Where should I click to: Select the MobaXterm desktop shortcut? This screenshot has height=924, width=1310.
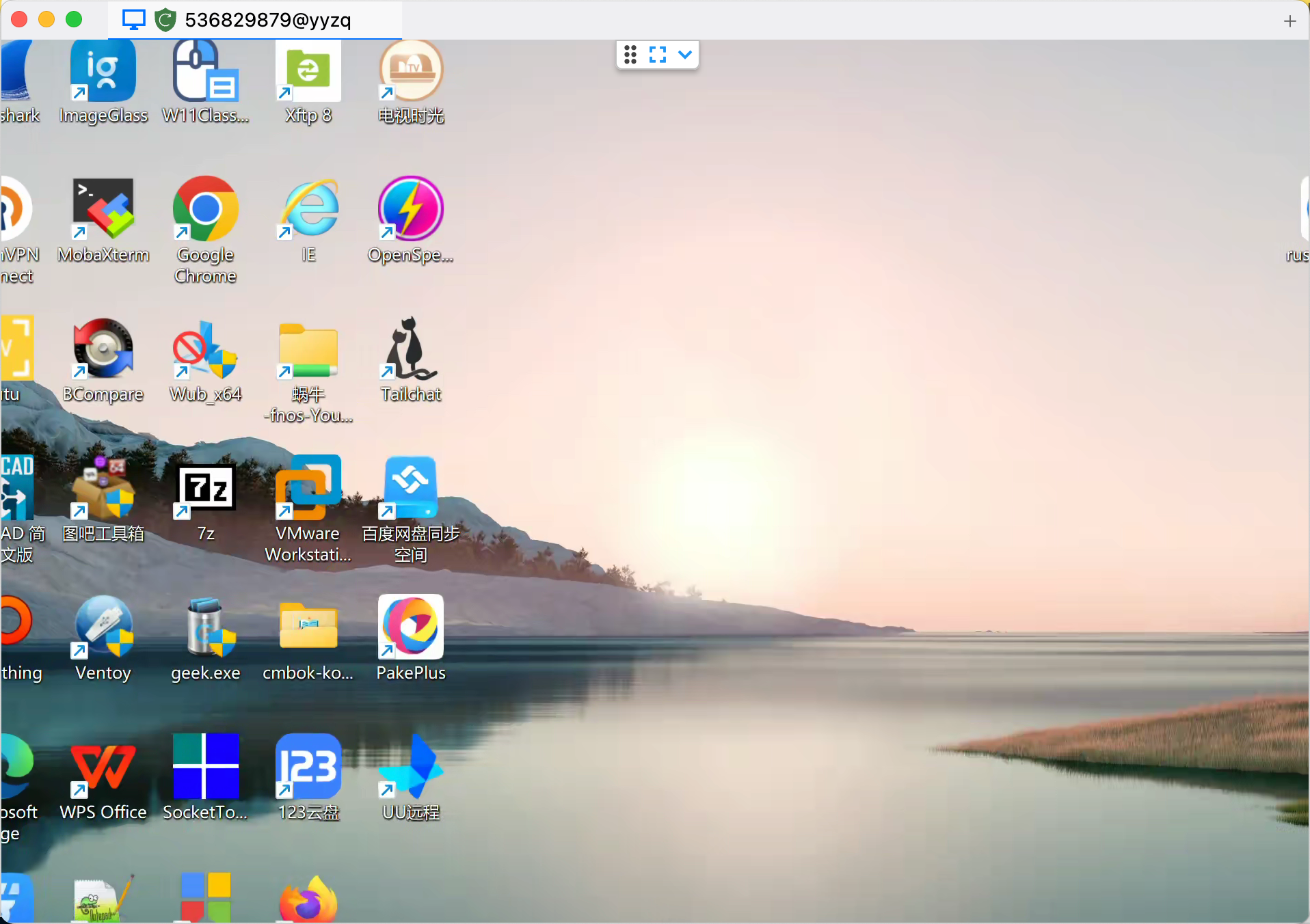pyautogui.click(x=103, y=210)
